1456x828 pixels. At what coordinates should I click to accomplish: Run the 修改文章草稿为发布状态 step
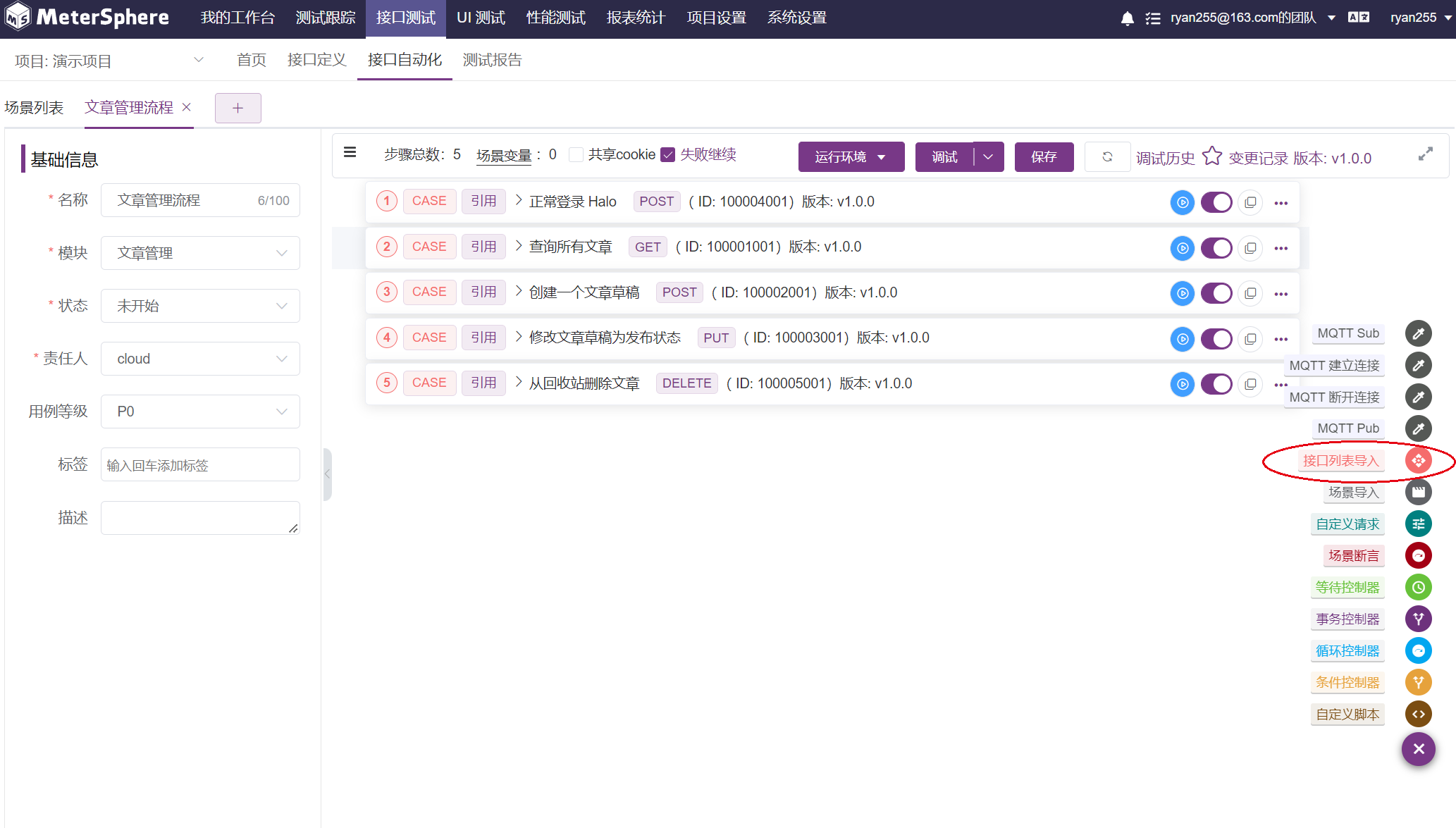[x=1182, y=339]
